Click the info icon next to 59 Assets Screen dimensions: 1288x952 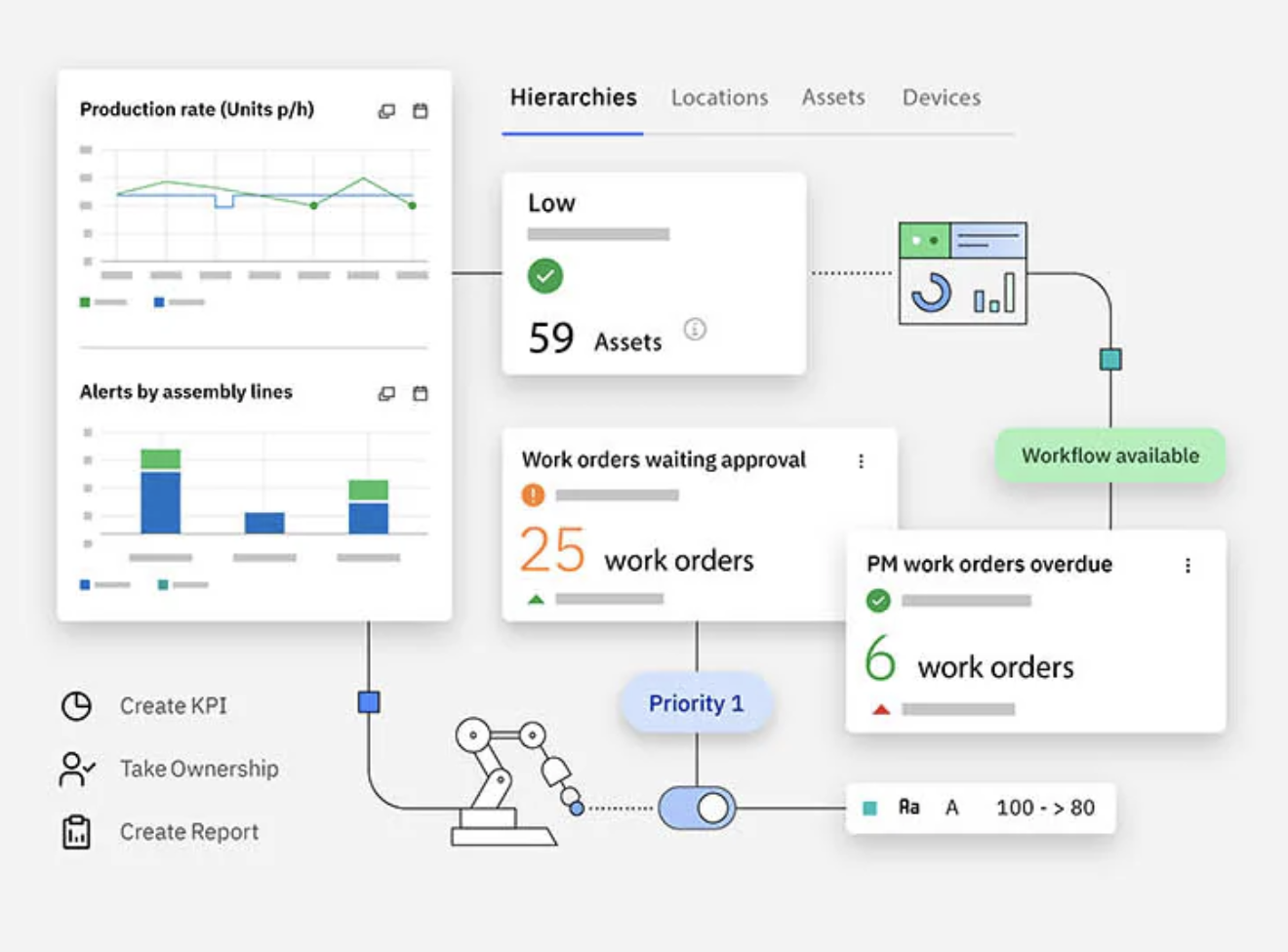[695, 330]
